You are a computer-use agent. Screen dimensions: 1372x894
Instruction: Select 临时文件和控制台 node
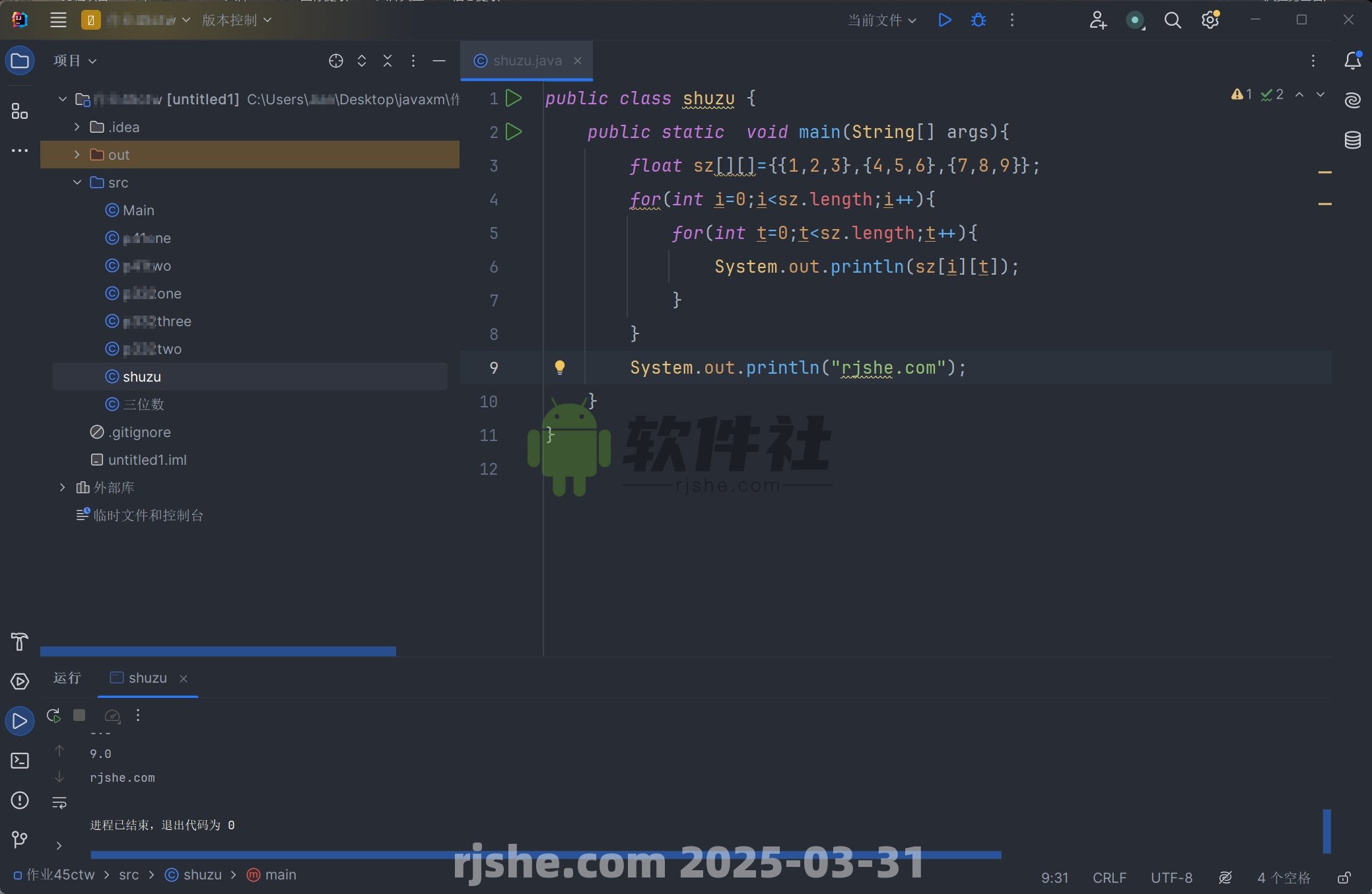tap(140, 515)
